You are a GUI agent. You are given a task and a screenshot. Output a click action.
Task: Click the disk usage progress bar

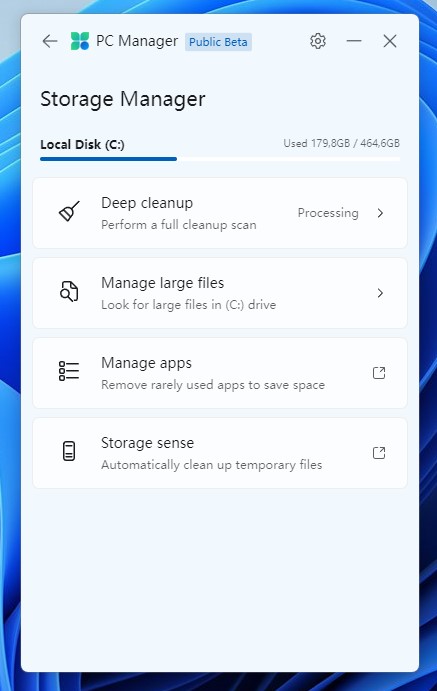pos(220,159)
